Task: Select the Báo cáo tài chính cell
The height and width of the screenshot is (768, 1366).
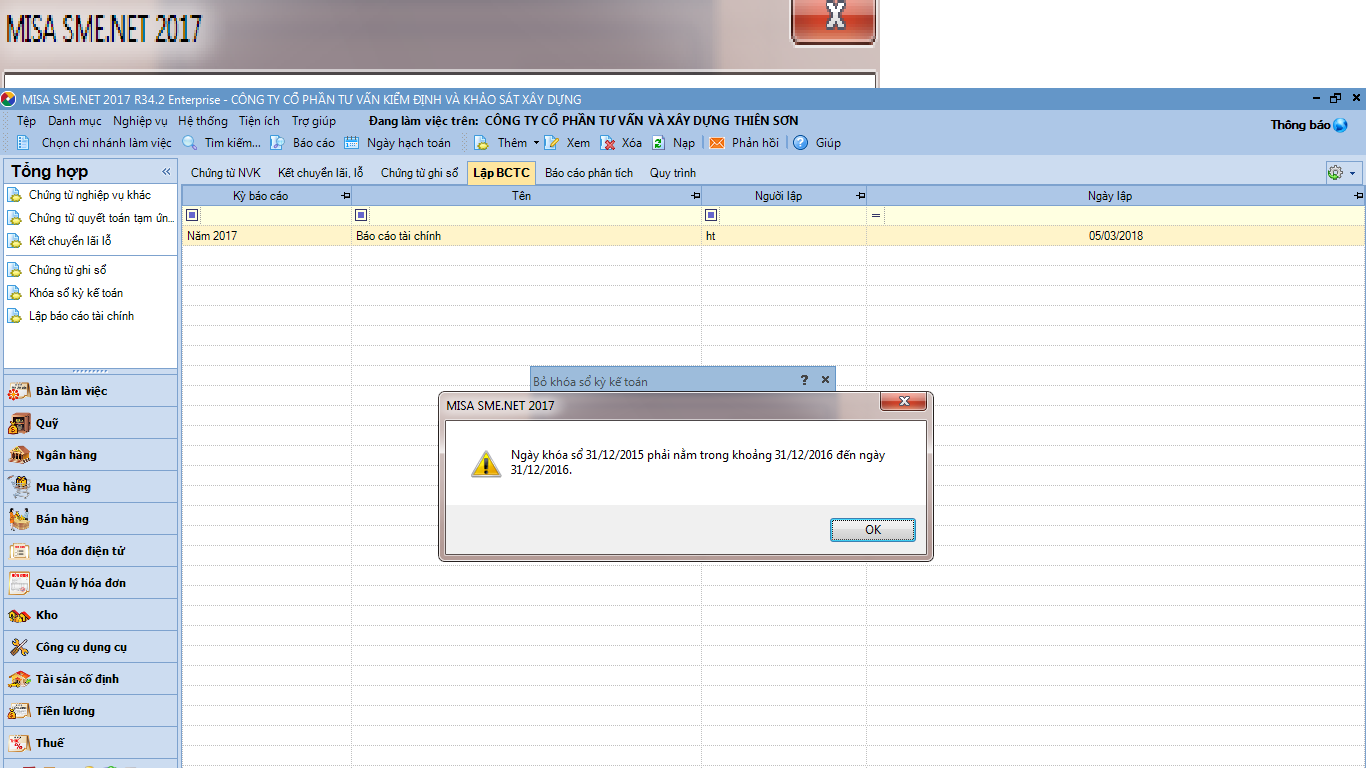Action: coord(527,236)
